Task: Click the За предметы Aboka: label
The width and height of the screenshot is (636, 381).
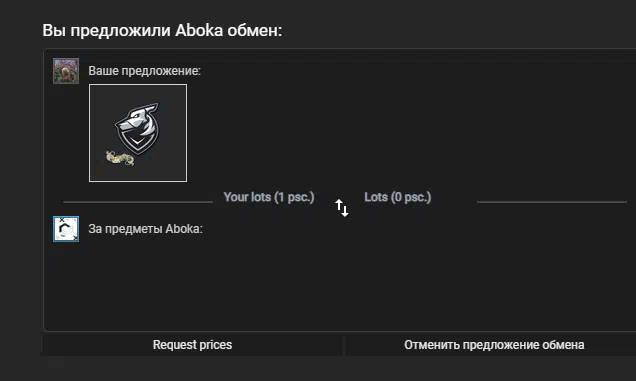Action: point(145,229)
